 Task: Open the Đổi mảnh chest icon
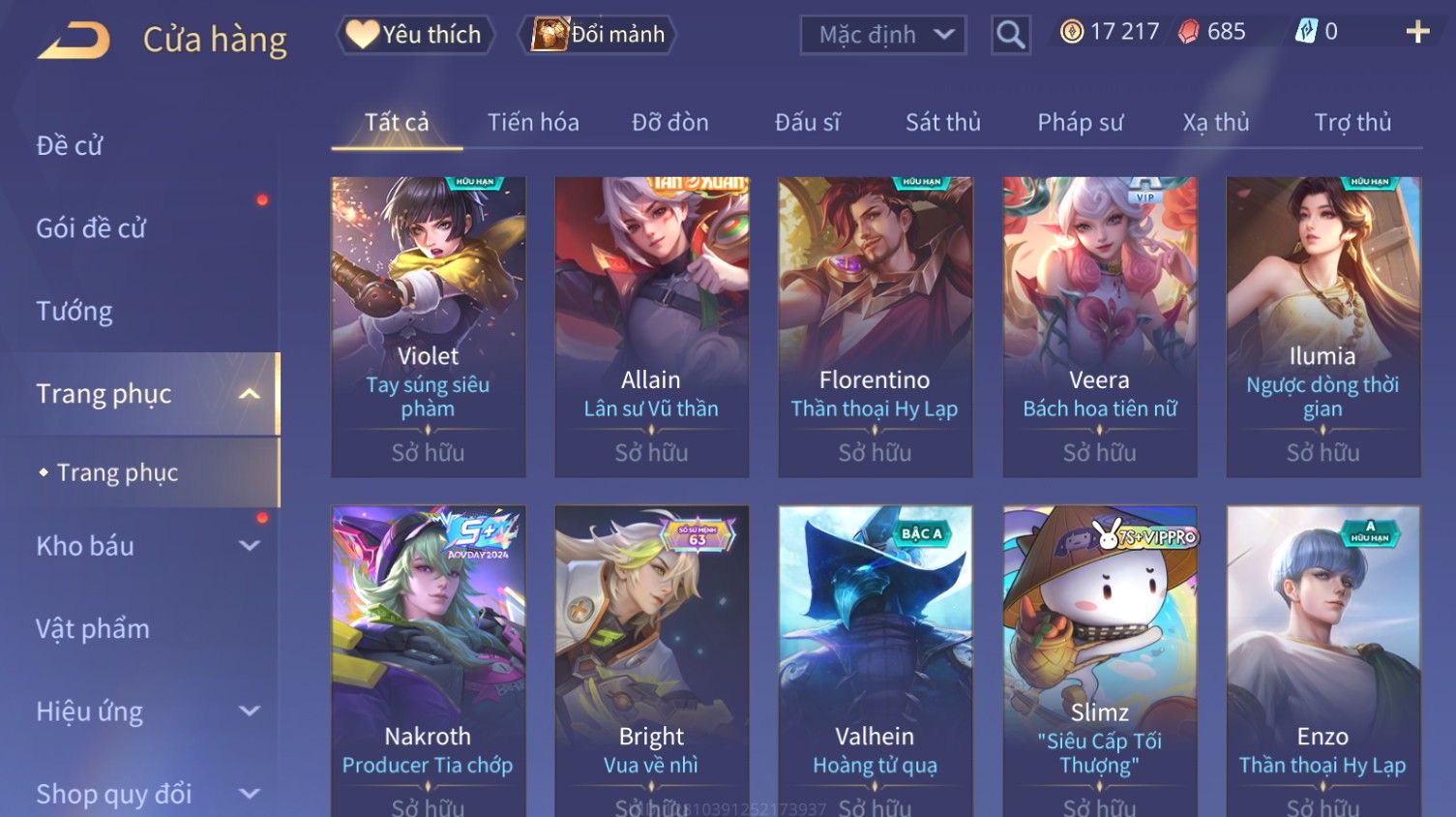tap(550, 34)
